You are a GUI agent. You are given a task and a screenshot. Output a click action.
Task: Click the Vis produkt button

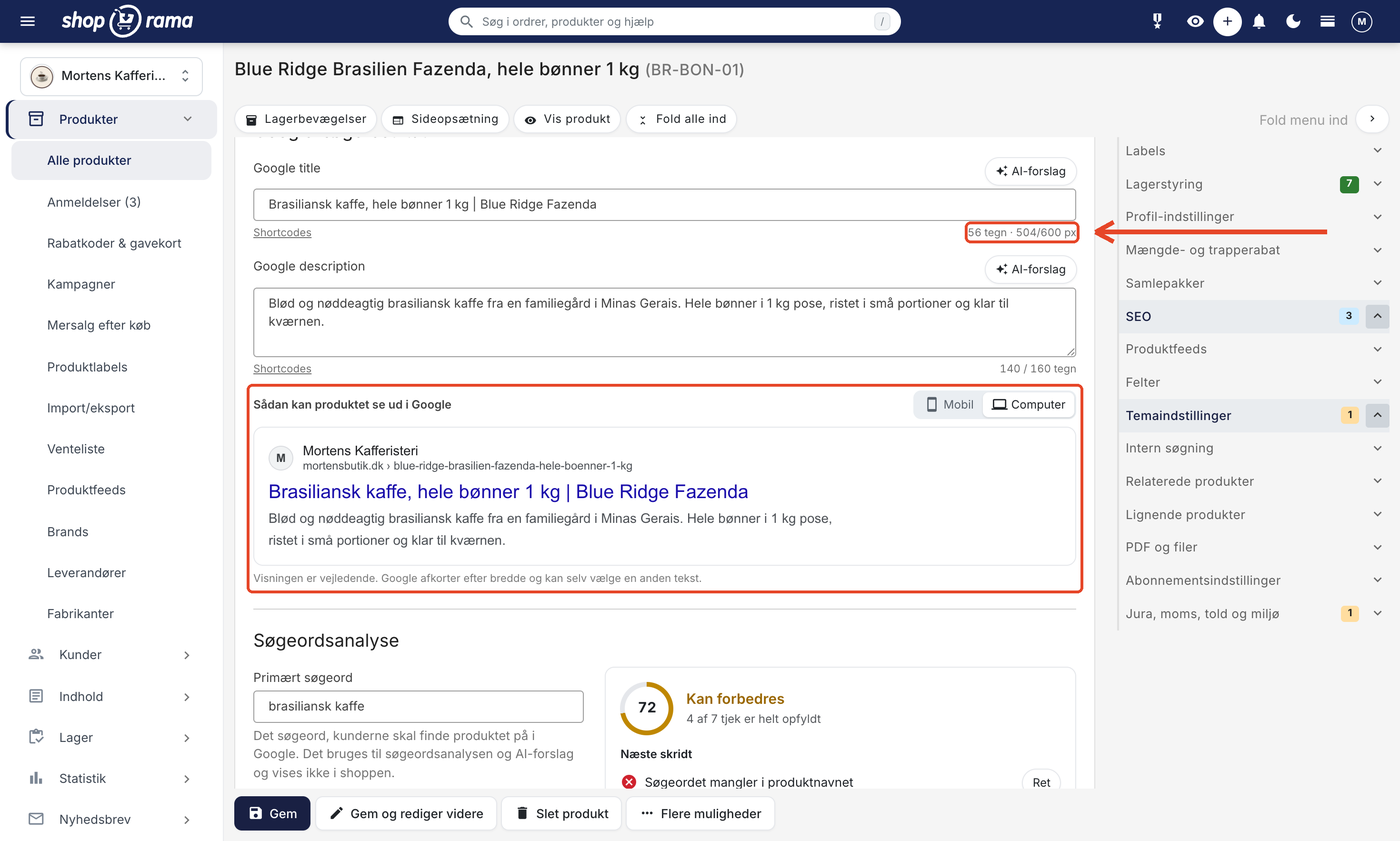point(568,119)
